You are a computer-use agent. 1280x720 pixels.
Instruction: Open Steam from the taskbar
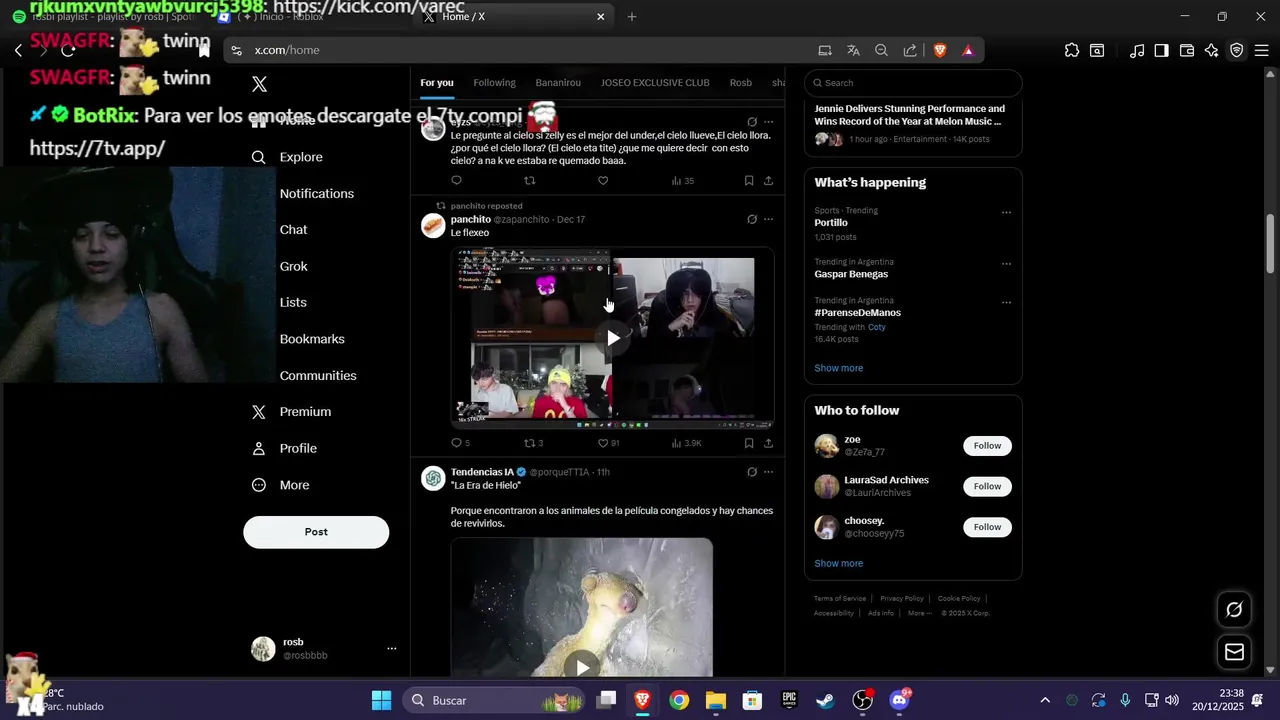click(x=825, y=700)
